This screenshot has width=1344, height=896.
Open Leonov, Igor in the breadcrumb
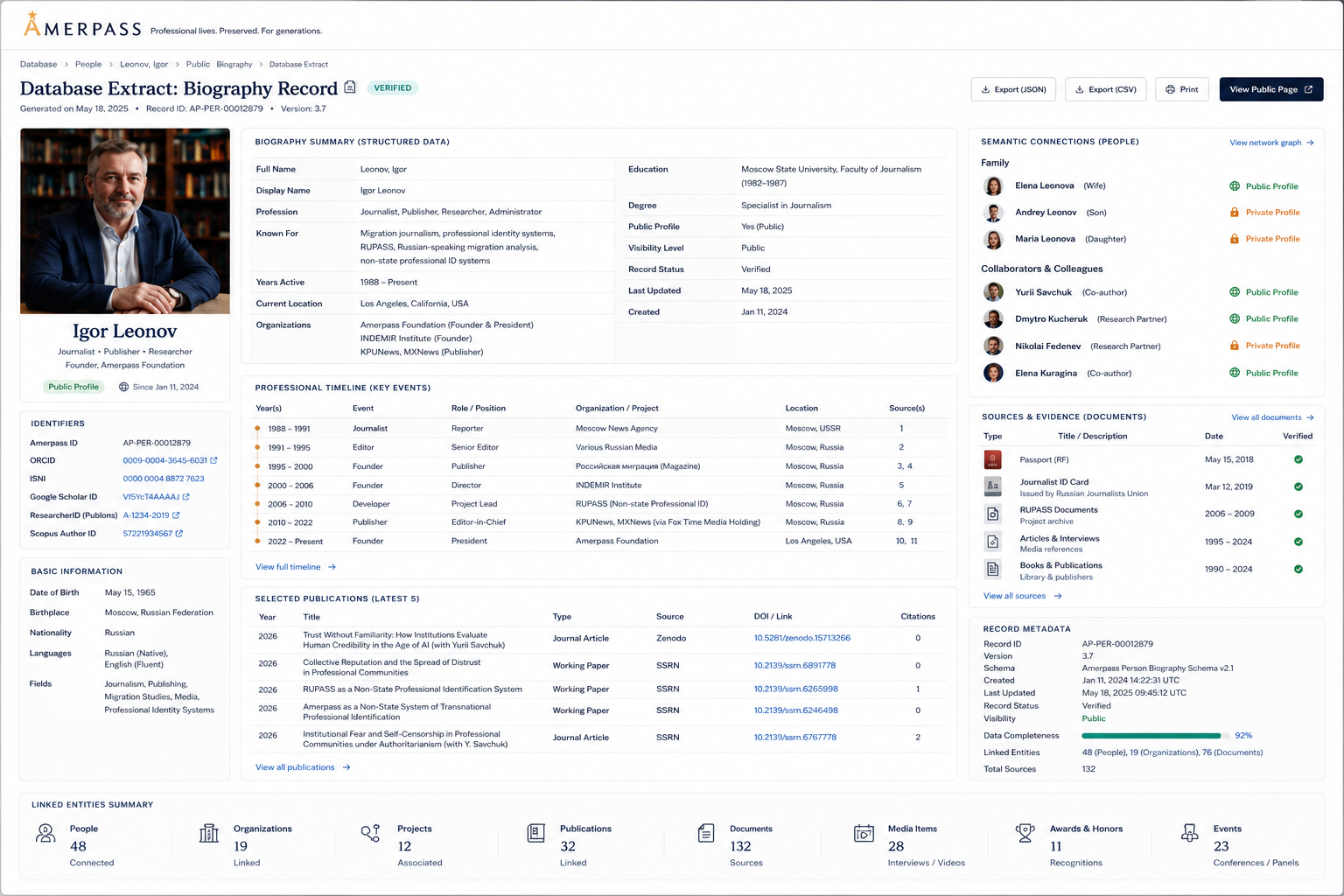point(143,64)
